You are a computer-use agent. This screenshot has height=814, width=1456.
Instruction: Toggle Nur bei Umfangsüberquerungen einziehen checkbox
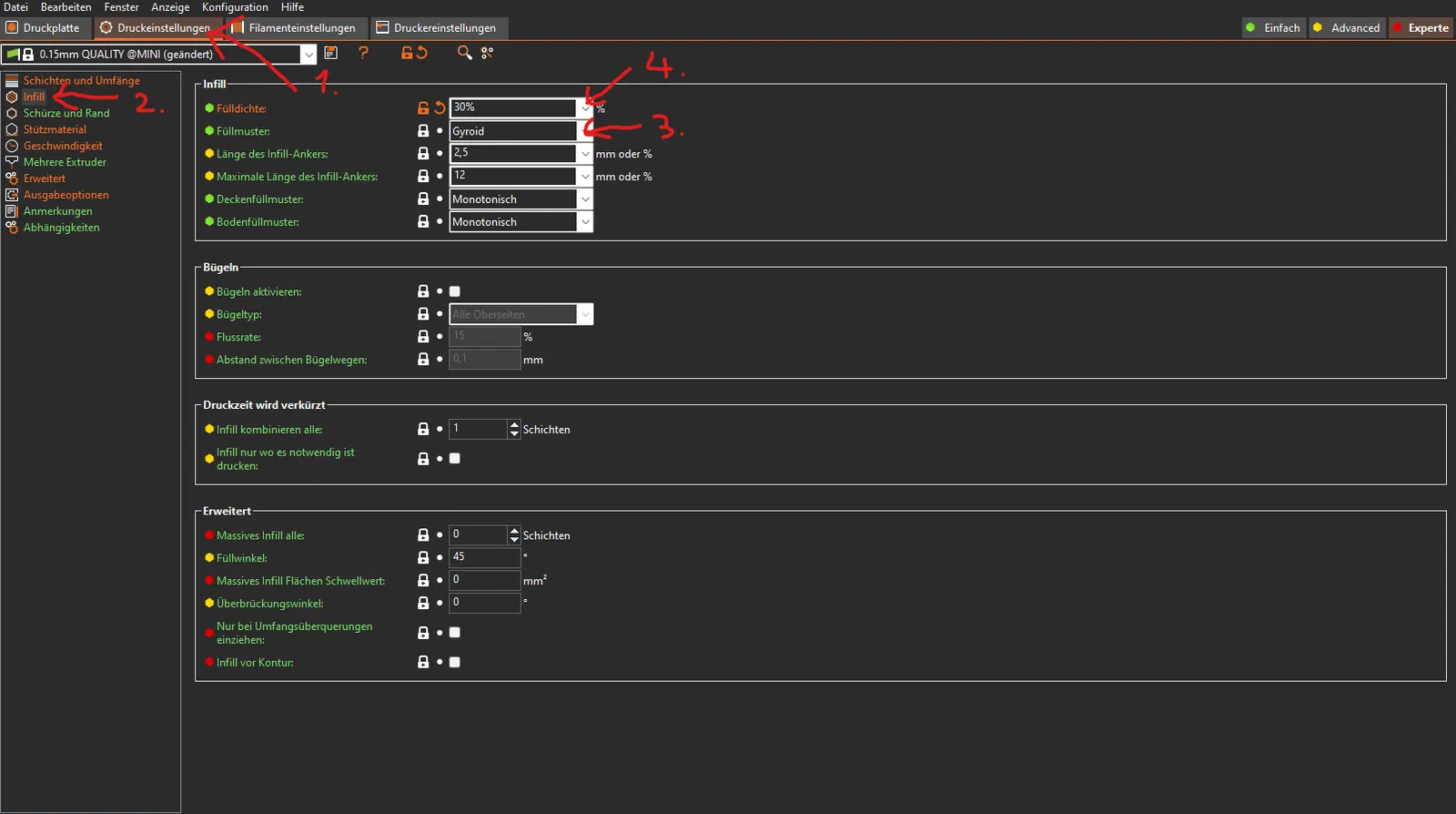pyautogui.click(x=455, y=632)
